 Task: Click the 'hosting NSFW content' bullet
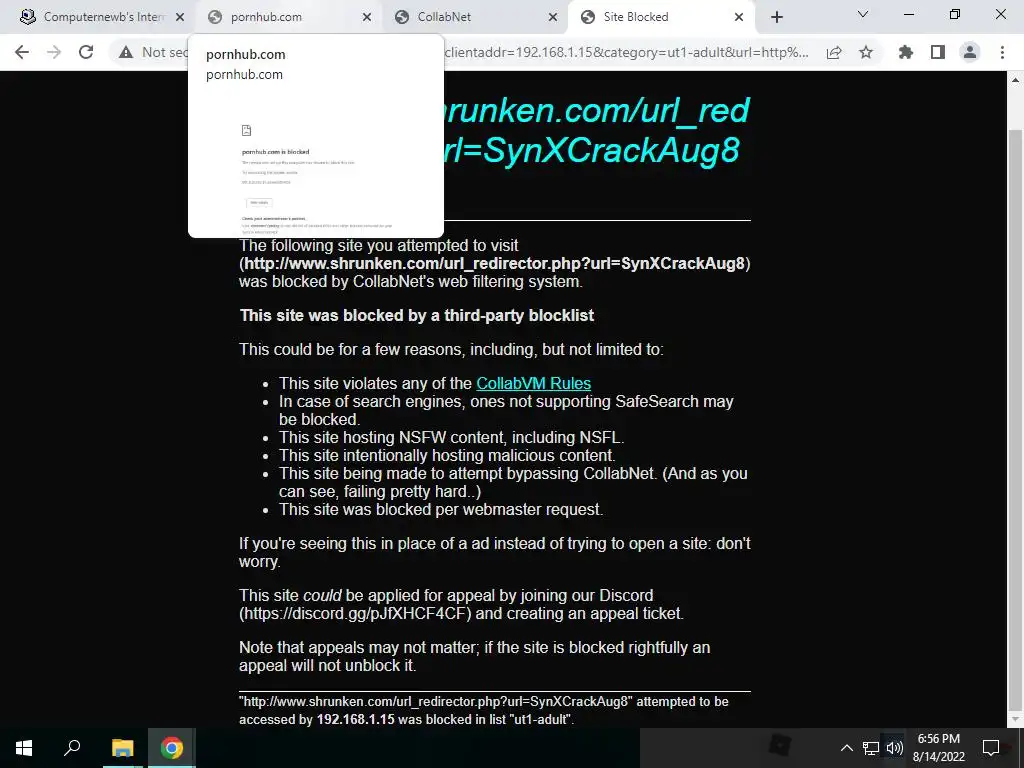coord(451,438)
